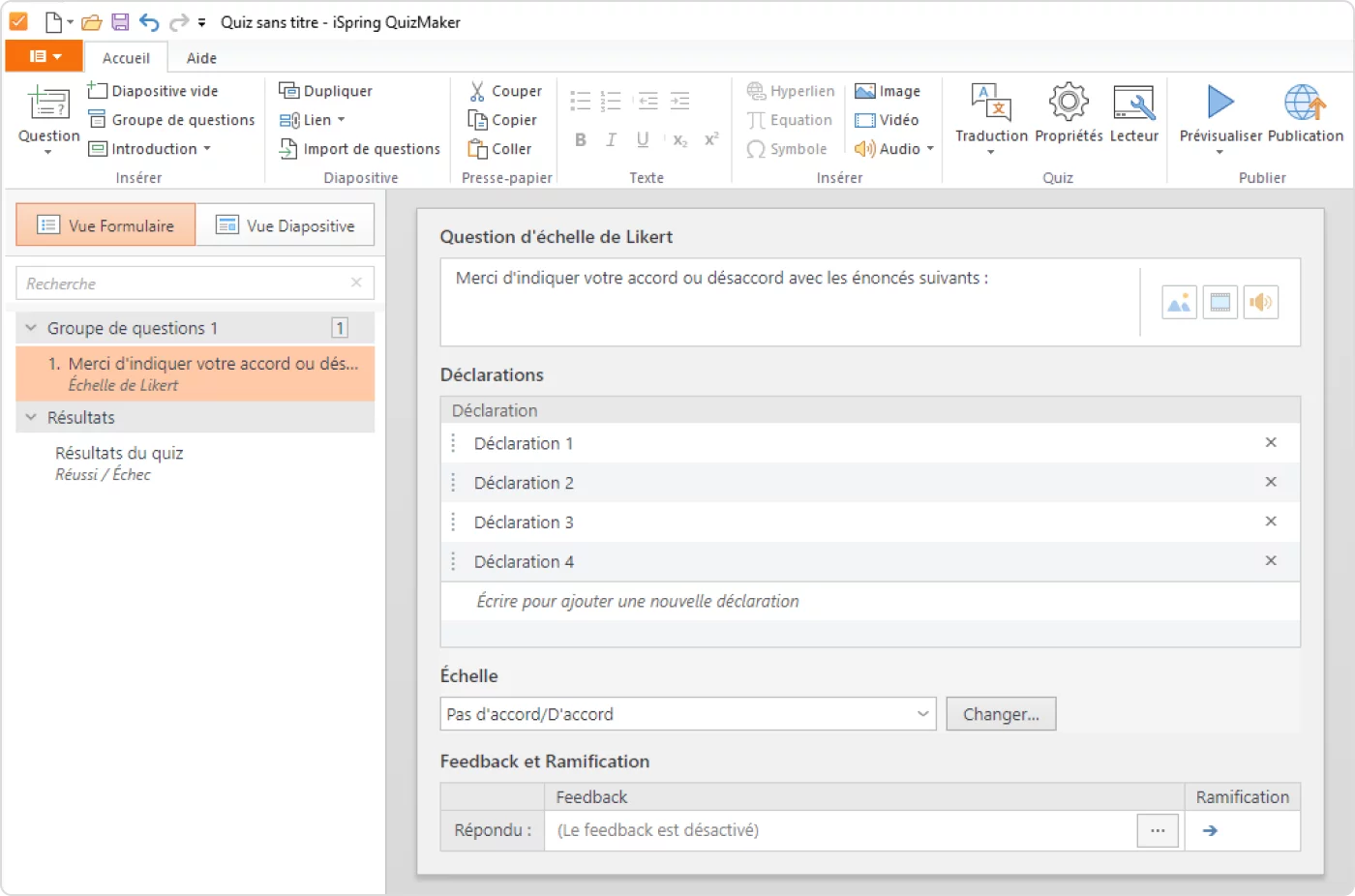Screen dimensions: 1355x896
Task: Open the Échelle Pas d'accord/D'accord dropdown
Action: pos(688,714)
